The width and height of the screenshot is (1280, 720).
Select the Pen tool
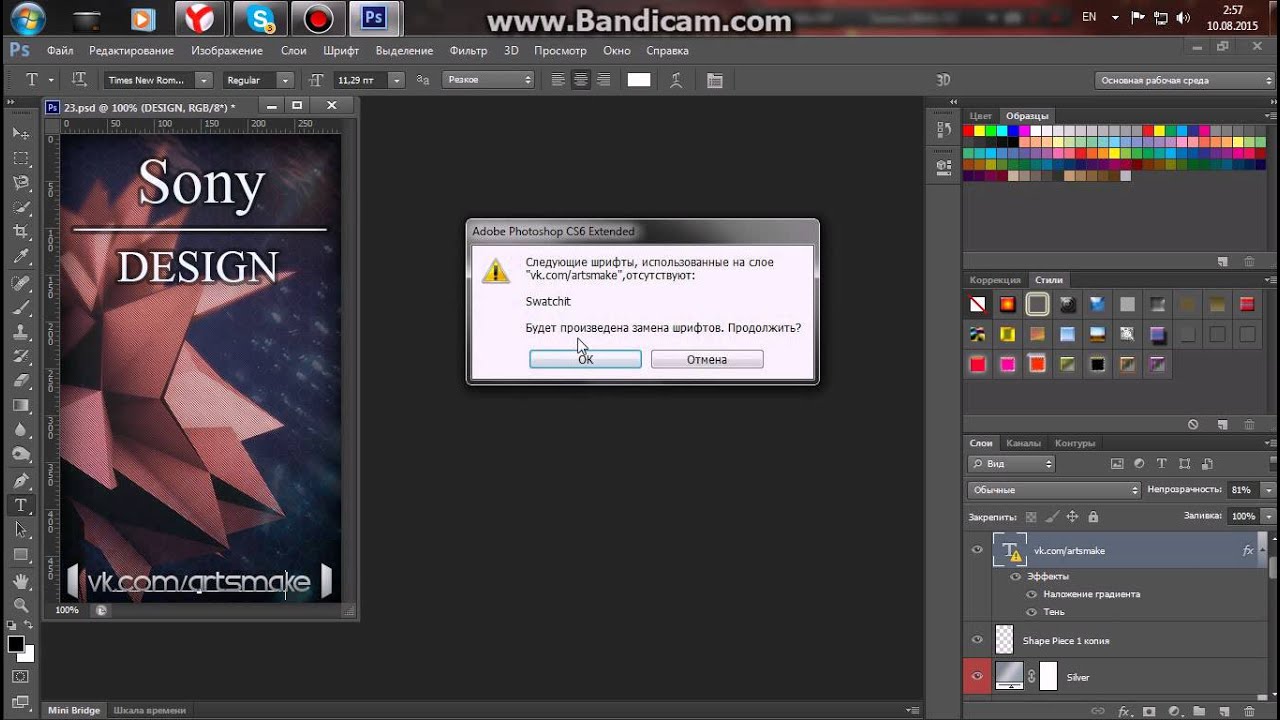[21, 481]
